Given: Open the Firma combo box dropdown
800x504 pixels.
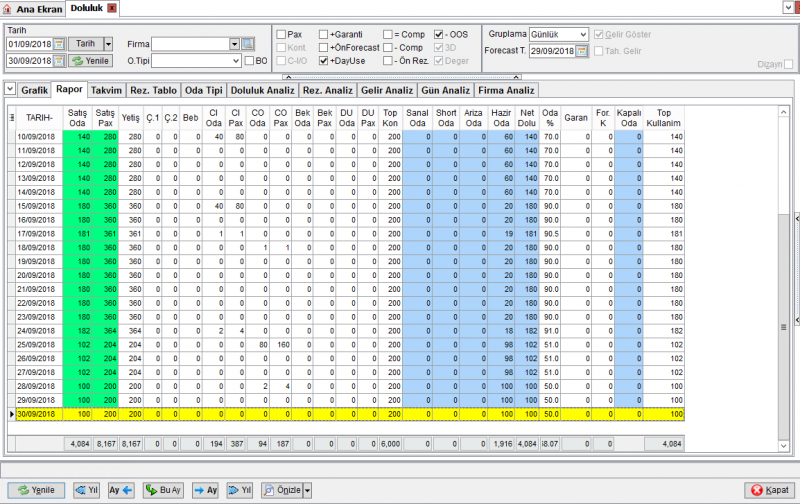Looking at the screenshot, I should point(234,44).
